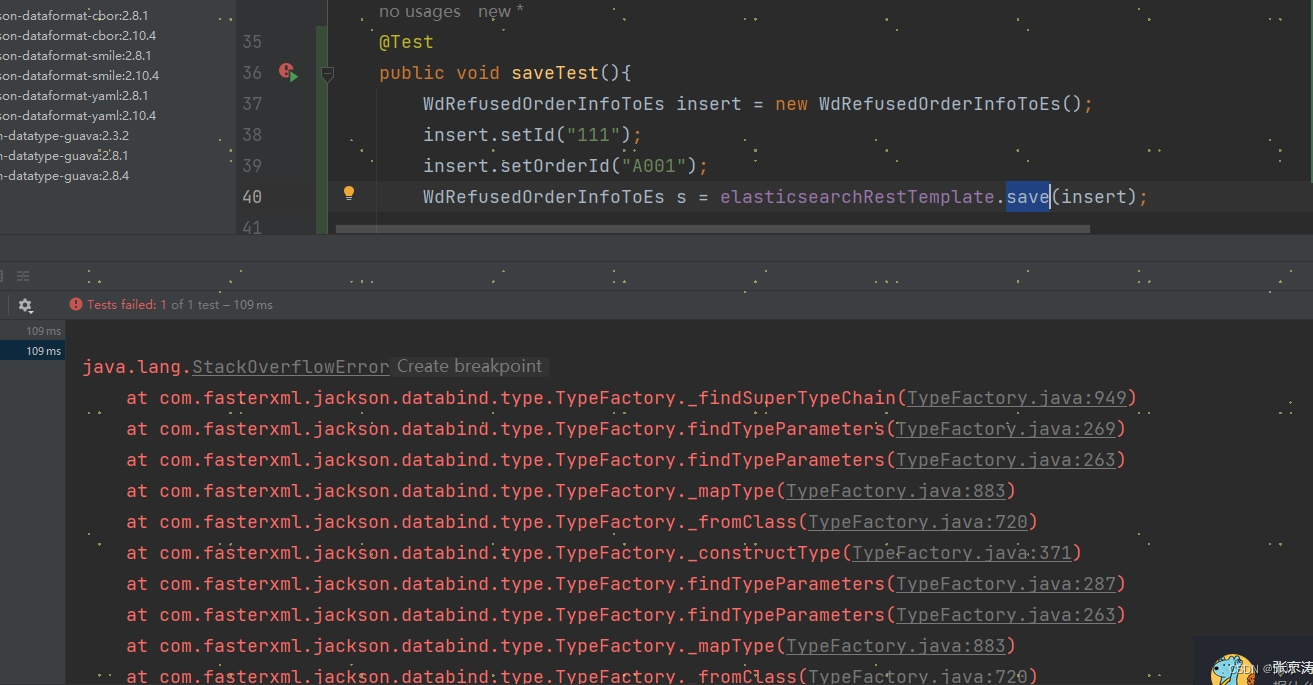Viewport: 1313px width, 685px height.
Task: Open the quick-fix lightbulb on line 40
Action: point(349,192)
